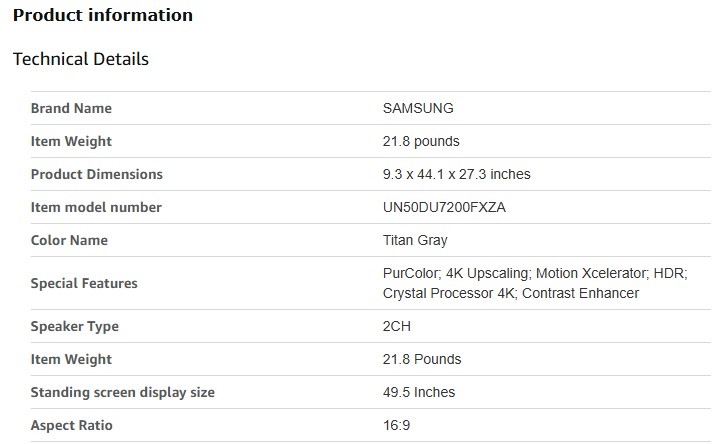Select the 49.5 Inches value
This screenshot has height=444, width=714.
[x=419, y=392]
